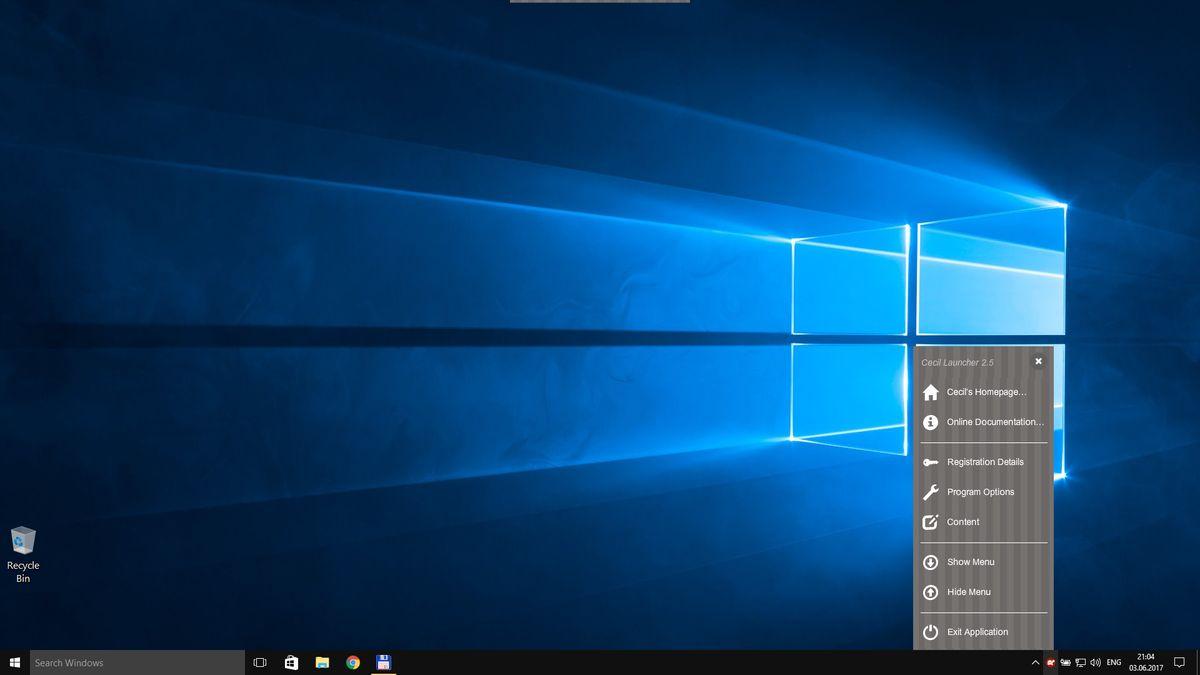The width and height of the screenshot is (1200, 675).
Task: Expand the hidden tray icons chevron
Action: 1035,662
